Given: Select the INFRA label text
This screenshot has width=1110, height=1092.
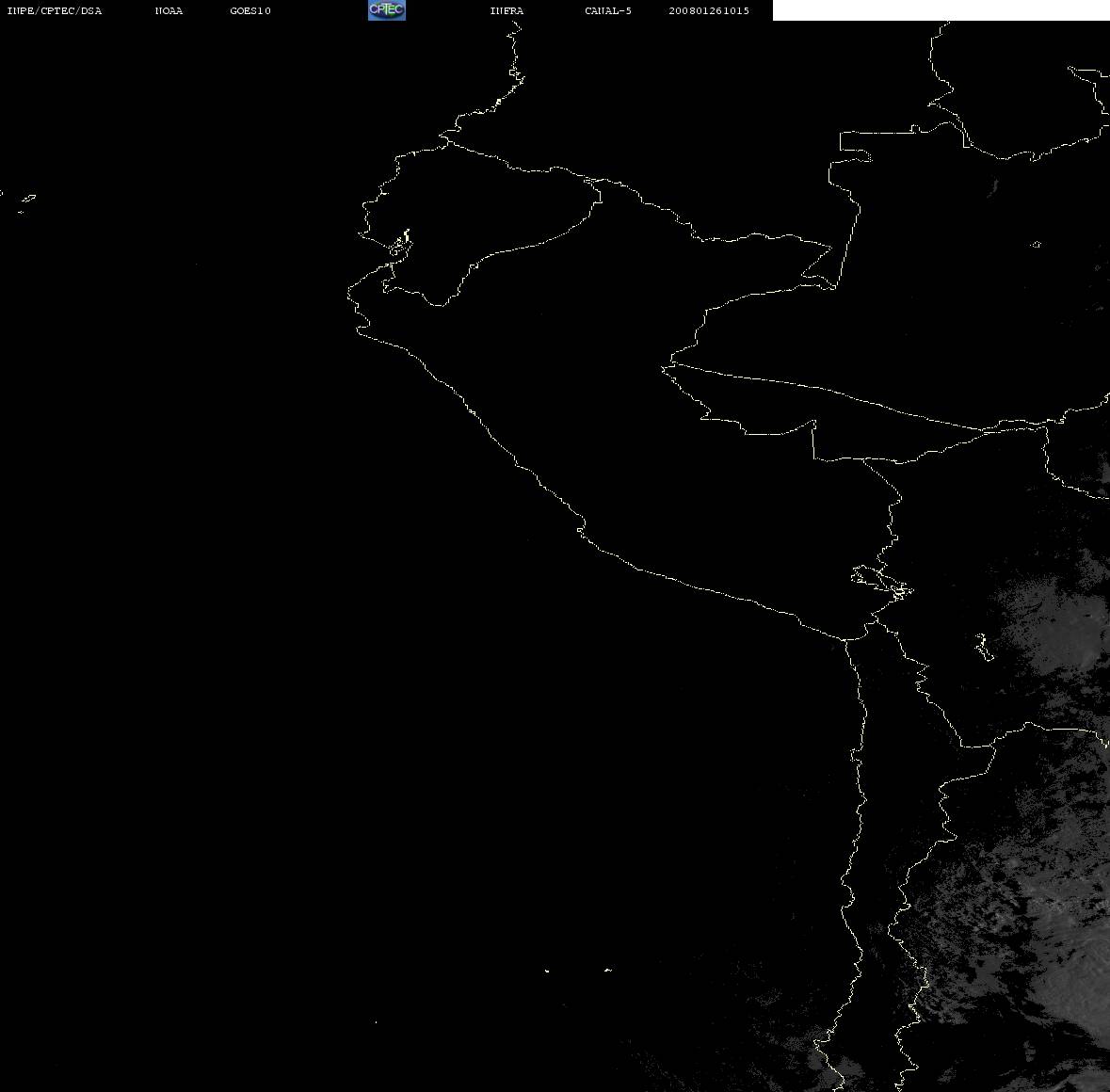Looking at the screenshot, I should click(507, 10).
